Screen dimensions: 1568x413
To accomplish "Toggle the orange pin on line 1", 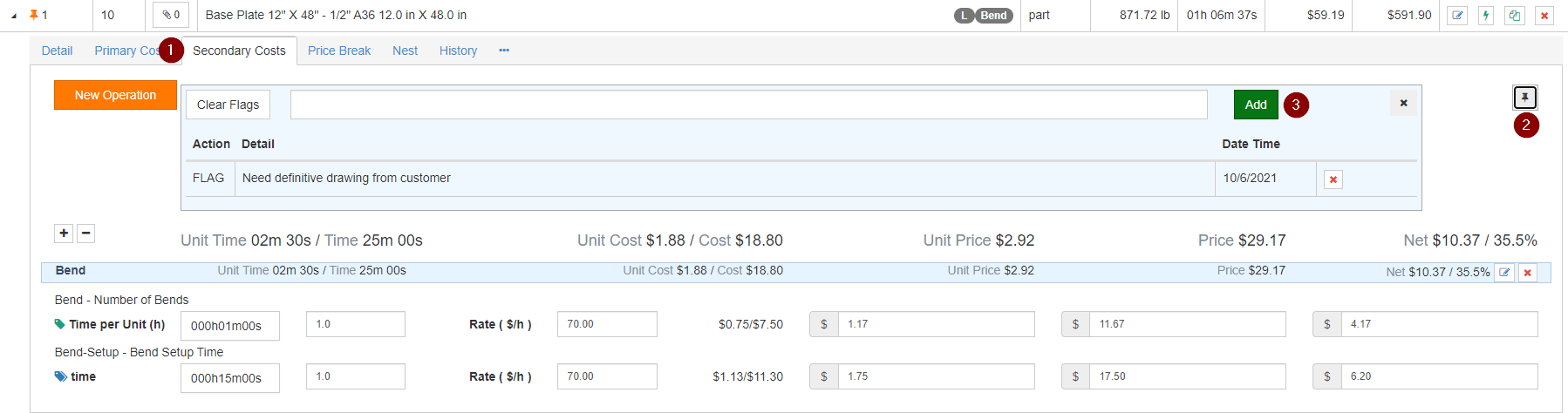I will pyautogui.click(x=33, y=15).
